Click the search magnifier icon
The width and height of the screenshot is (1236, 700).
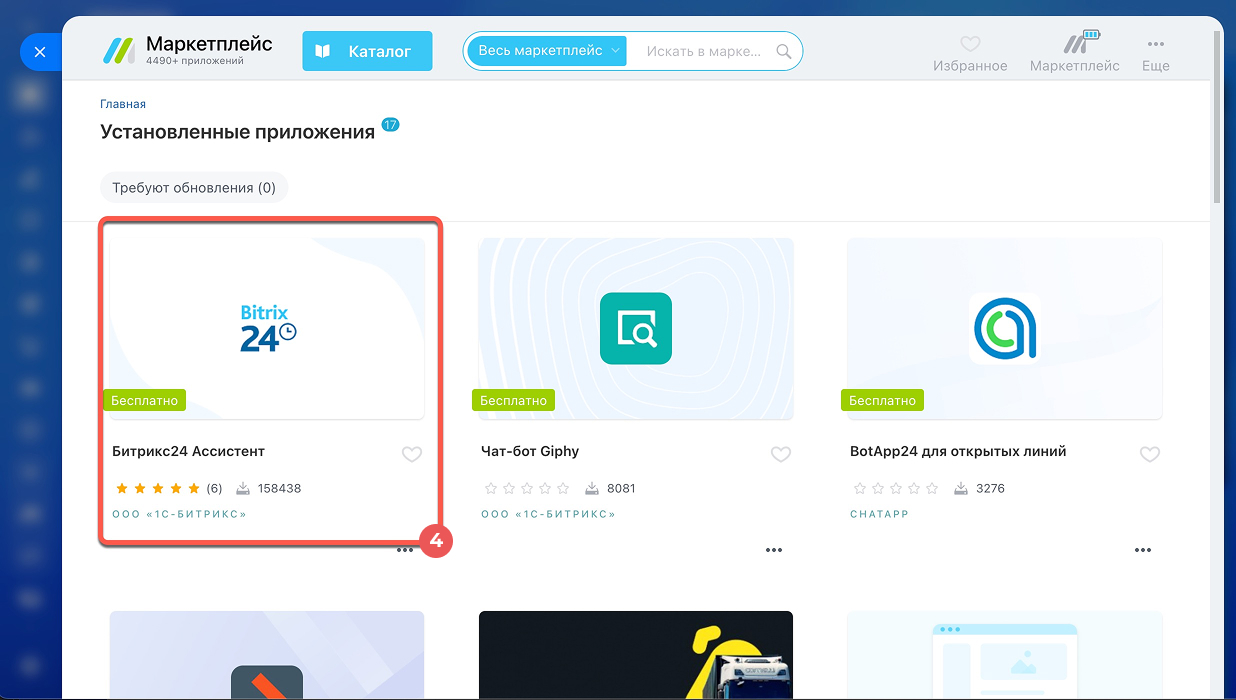click(x=785, y=52)
